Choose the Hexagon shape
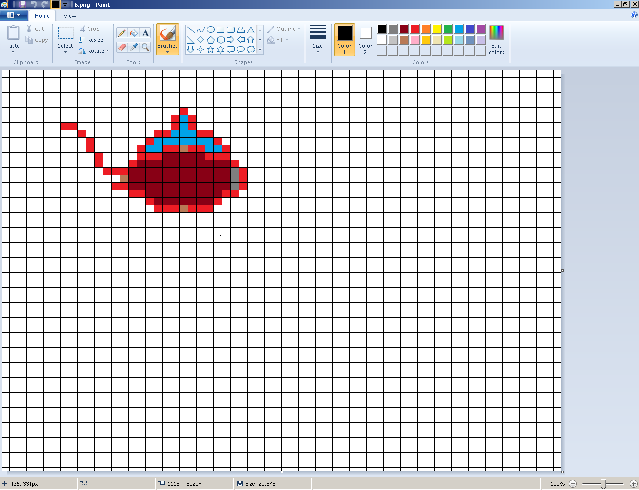 click(x=220, y=40)
